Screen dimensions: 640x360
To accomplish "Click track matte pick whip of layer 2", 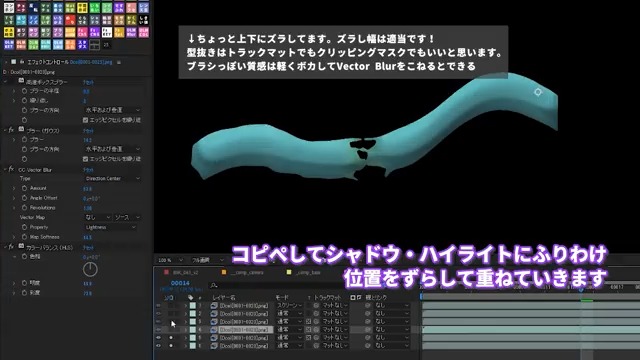I will [316, 313].
